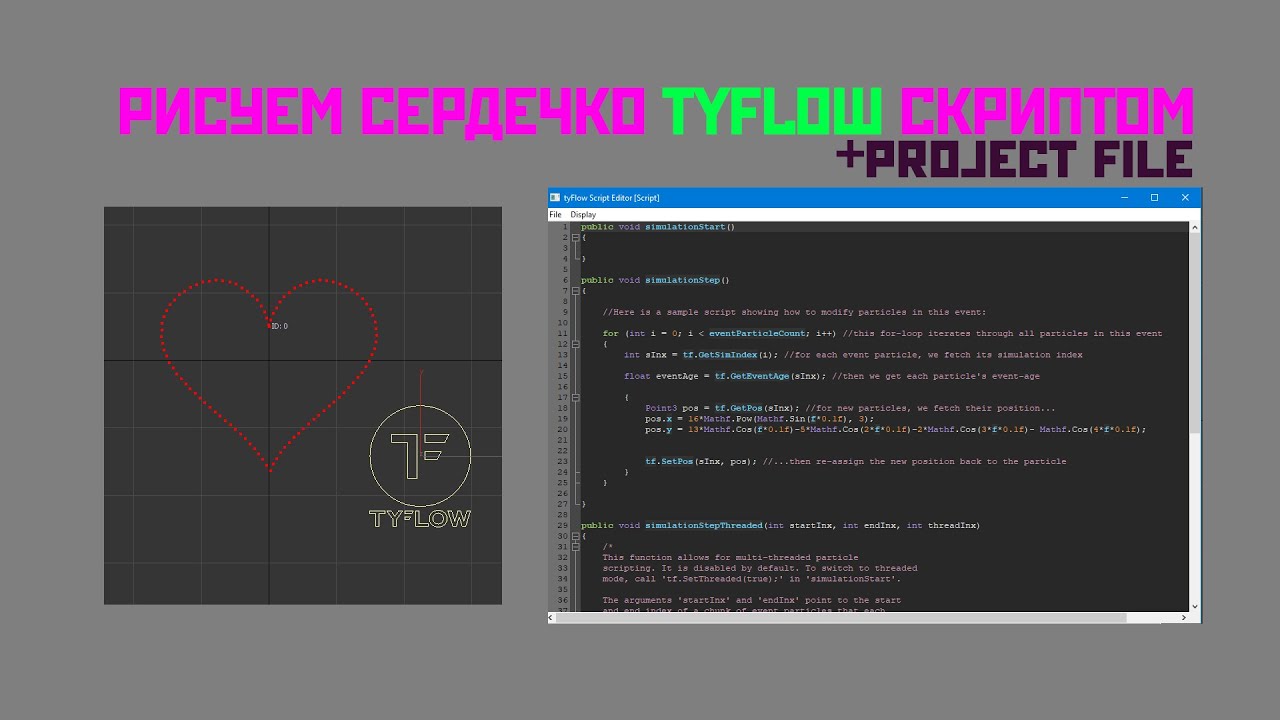Screen dimensions: 1280x720
Task: Click the horizontal scrollbar right arrow
Action: [x=1182, y=617]
